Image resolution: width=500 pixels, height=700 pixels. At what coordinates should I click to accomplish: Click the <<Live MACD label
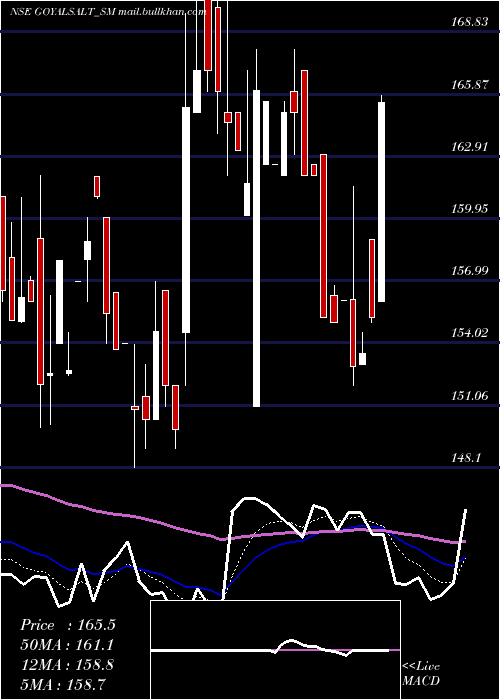(421, 674)
